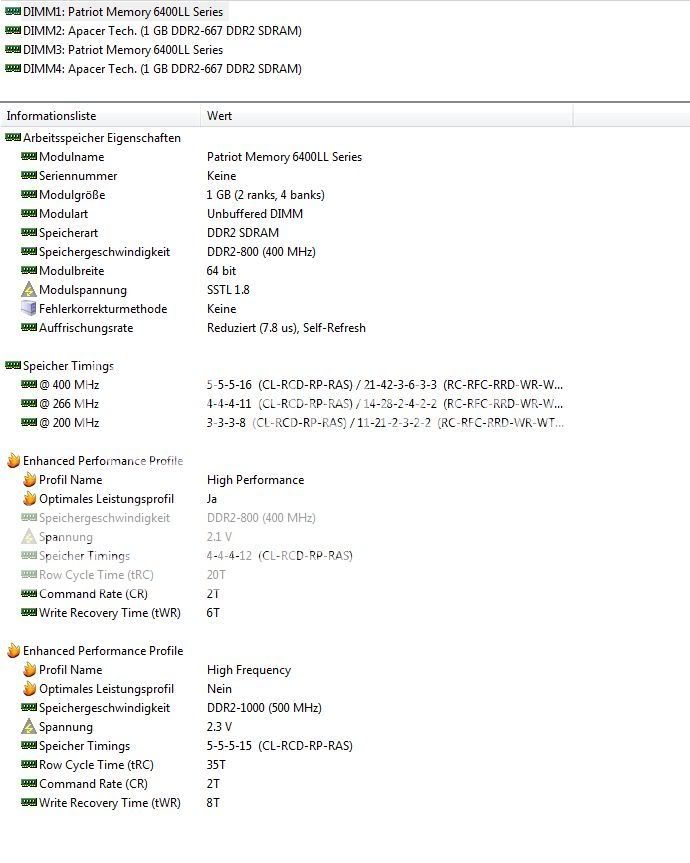This screenshot has width=690, height=863.
Task: Select the Arbeitsspeicher Eigenschaften group heading
Action: click(x=102, y=138)
